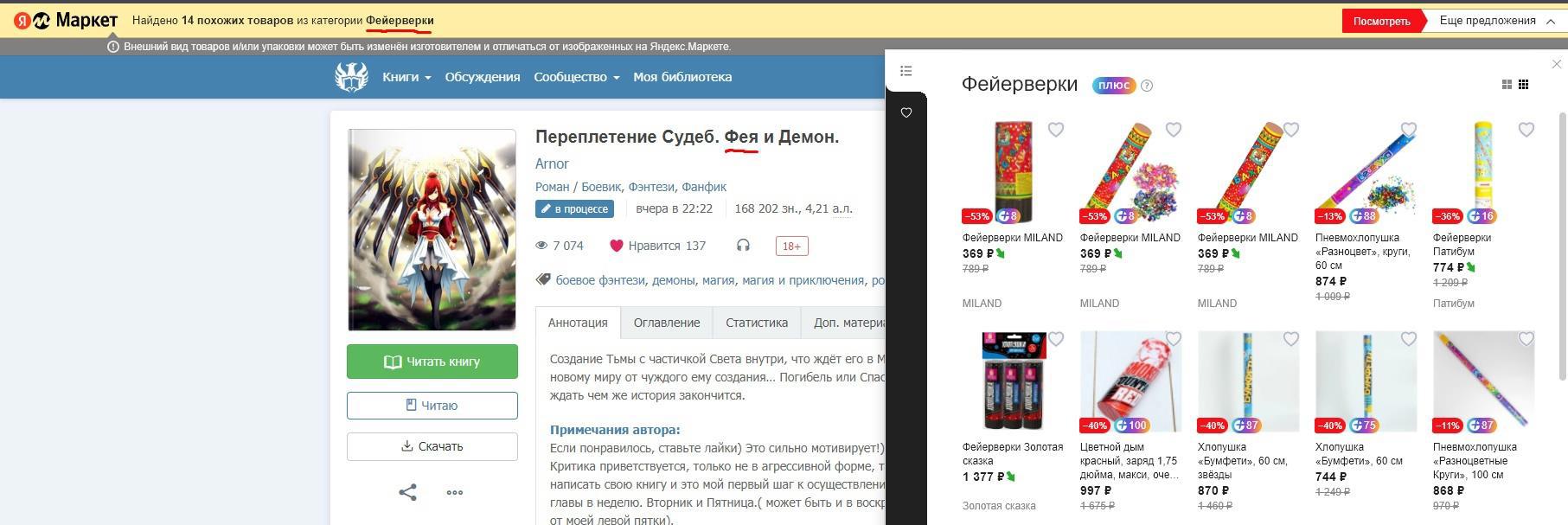Click the headphones audio icon
1568x525 pixels.
(x=743, y=246)
